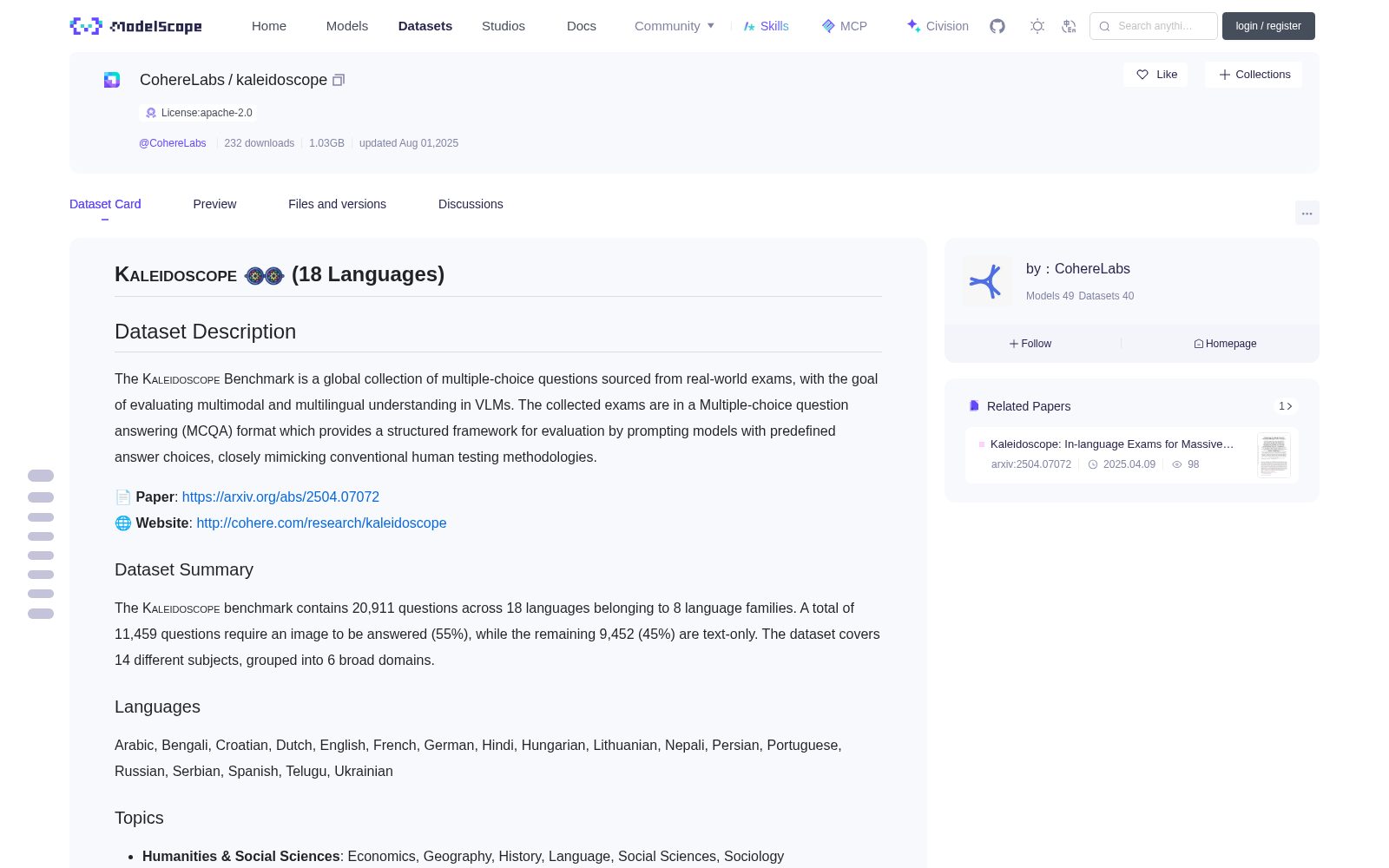This screenshot has width=1389, height=868.
Task: Open arxiv paper link 2504.07072
Action: click(x=280, y=497)
